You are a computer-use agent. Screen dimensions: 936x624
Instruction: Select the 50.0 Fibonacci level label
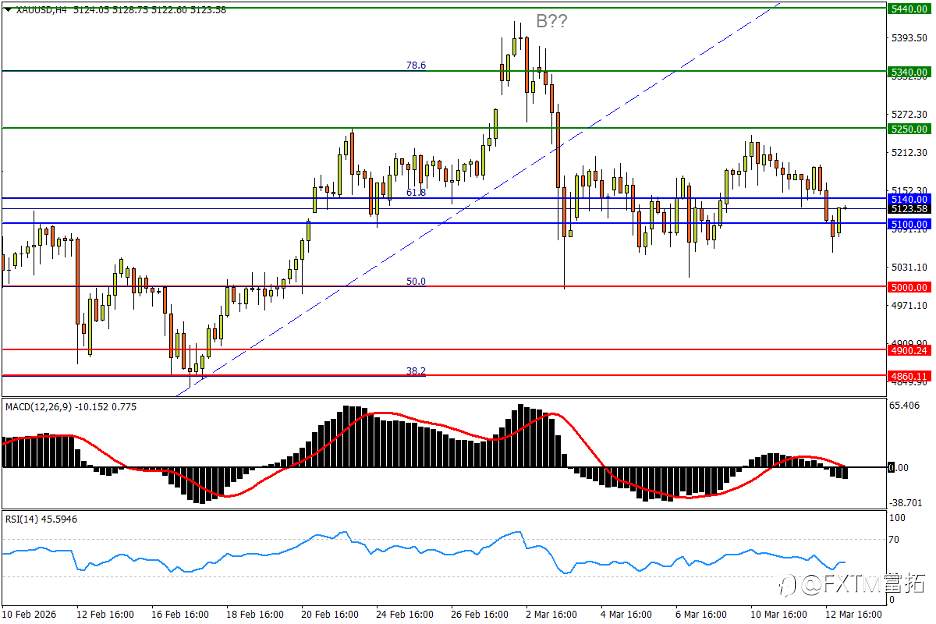[416, 281]
